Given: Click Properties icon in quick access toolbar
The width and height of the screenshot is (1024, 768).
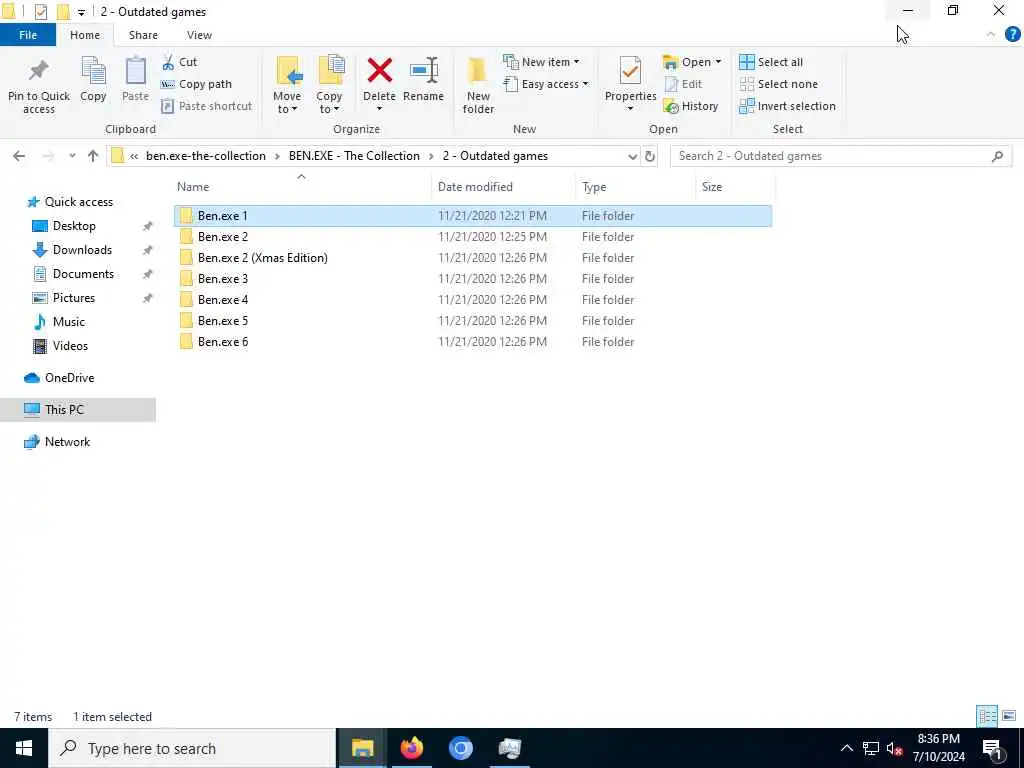Looking at the screenshot, I should [x=40, y=11].
